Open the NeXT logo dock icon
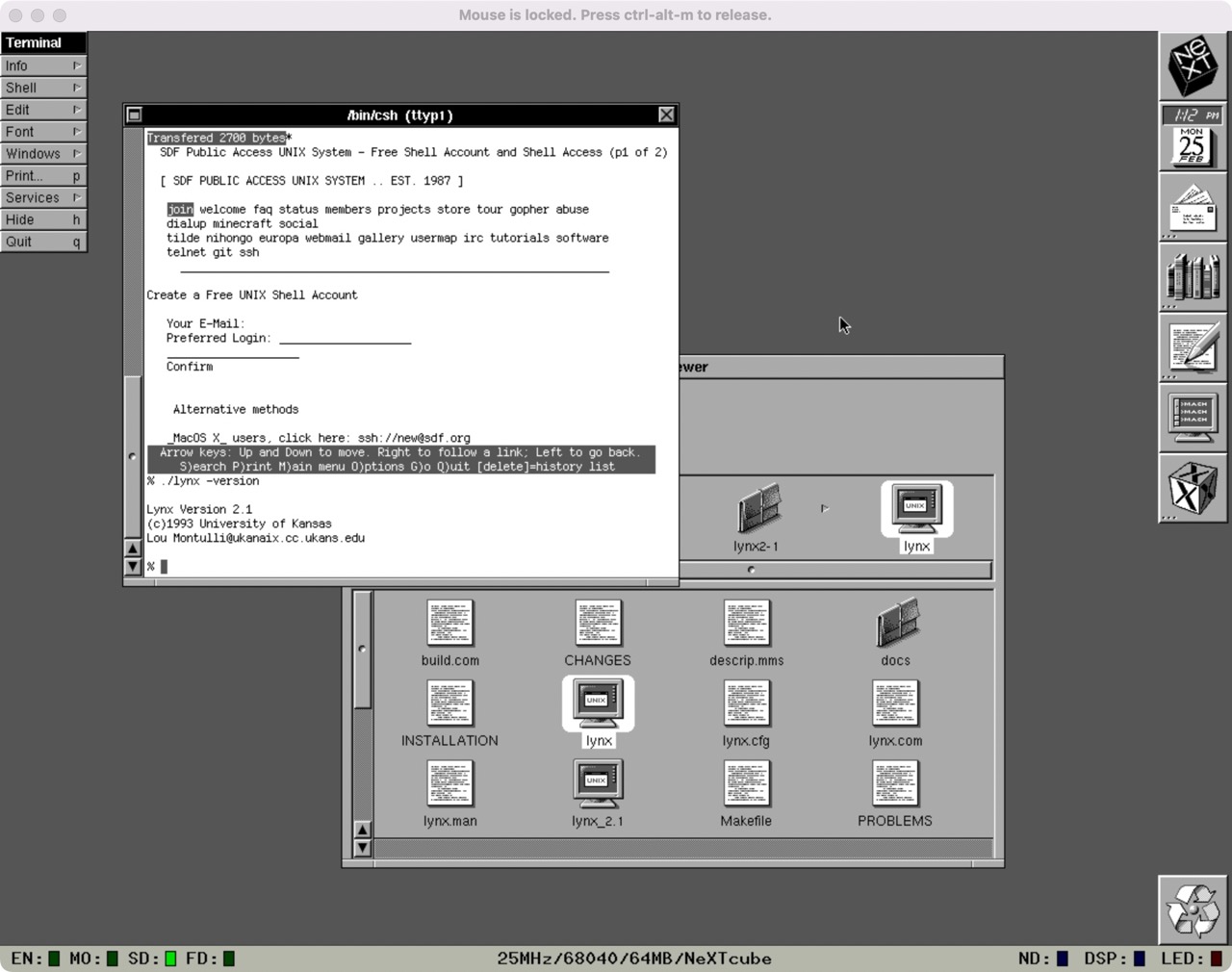Screen dimensions: 1232x972 tap(1193, 65)
